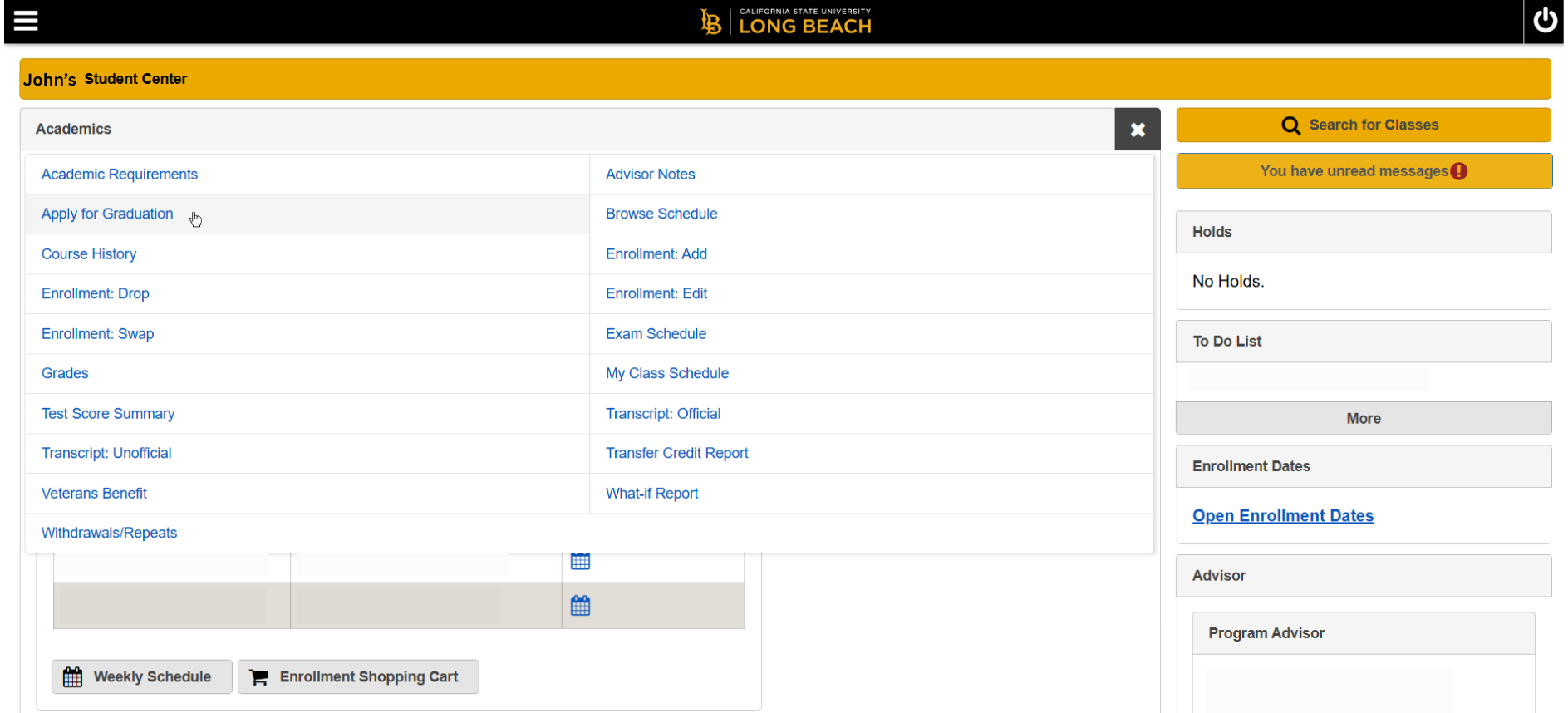The image size is (1568, 713).
Task: Follow the Open Enrollment Dates link
Action: pos(1282,516)
